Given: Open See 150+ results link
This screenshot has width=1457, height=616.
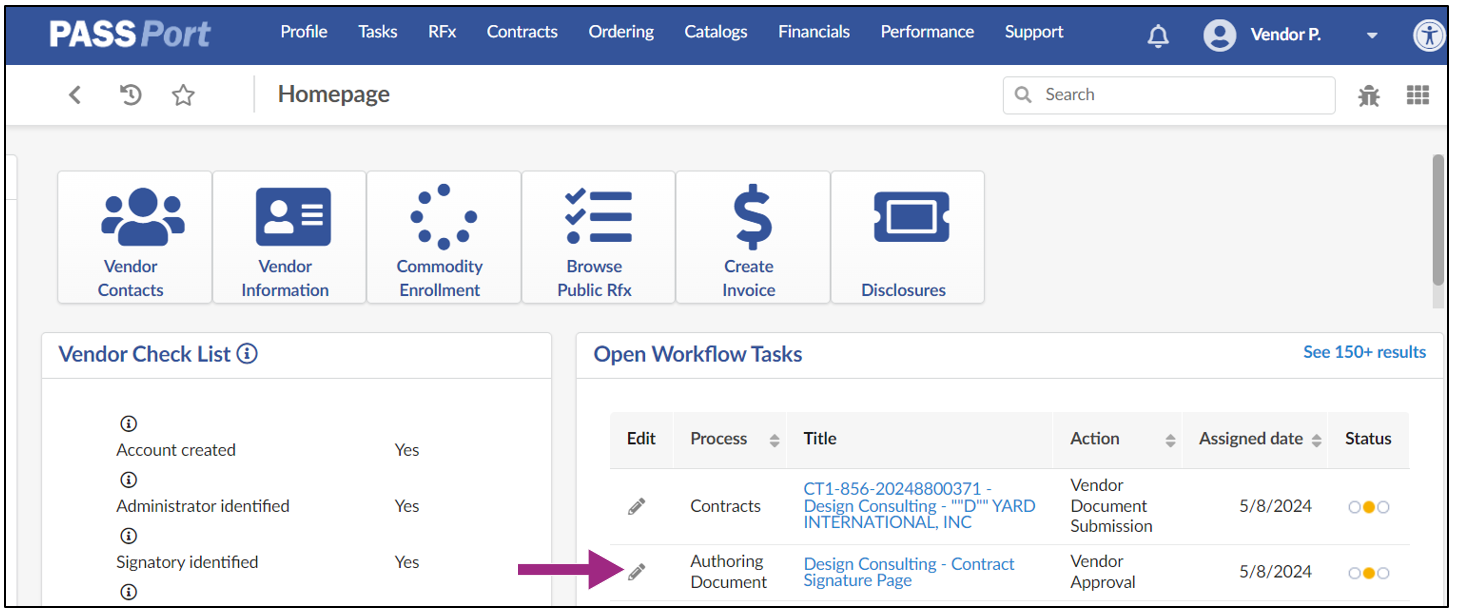Looking at the screenshot, I should click(x=1364, y=352).
